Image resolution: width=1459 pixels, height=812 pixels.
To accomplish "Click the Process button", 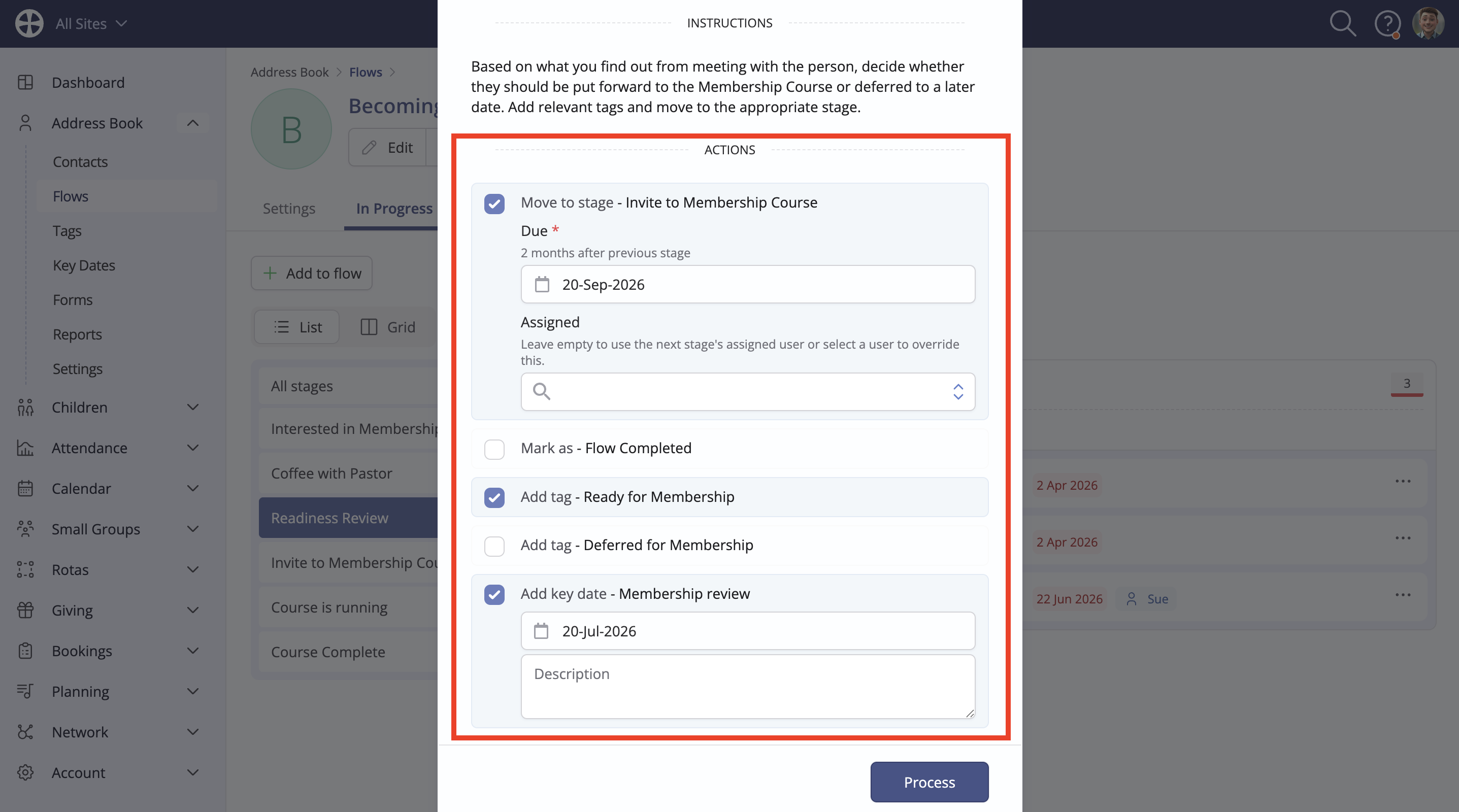I will click(929, 782).
